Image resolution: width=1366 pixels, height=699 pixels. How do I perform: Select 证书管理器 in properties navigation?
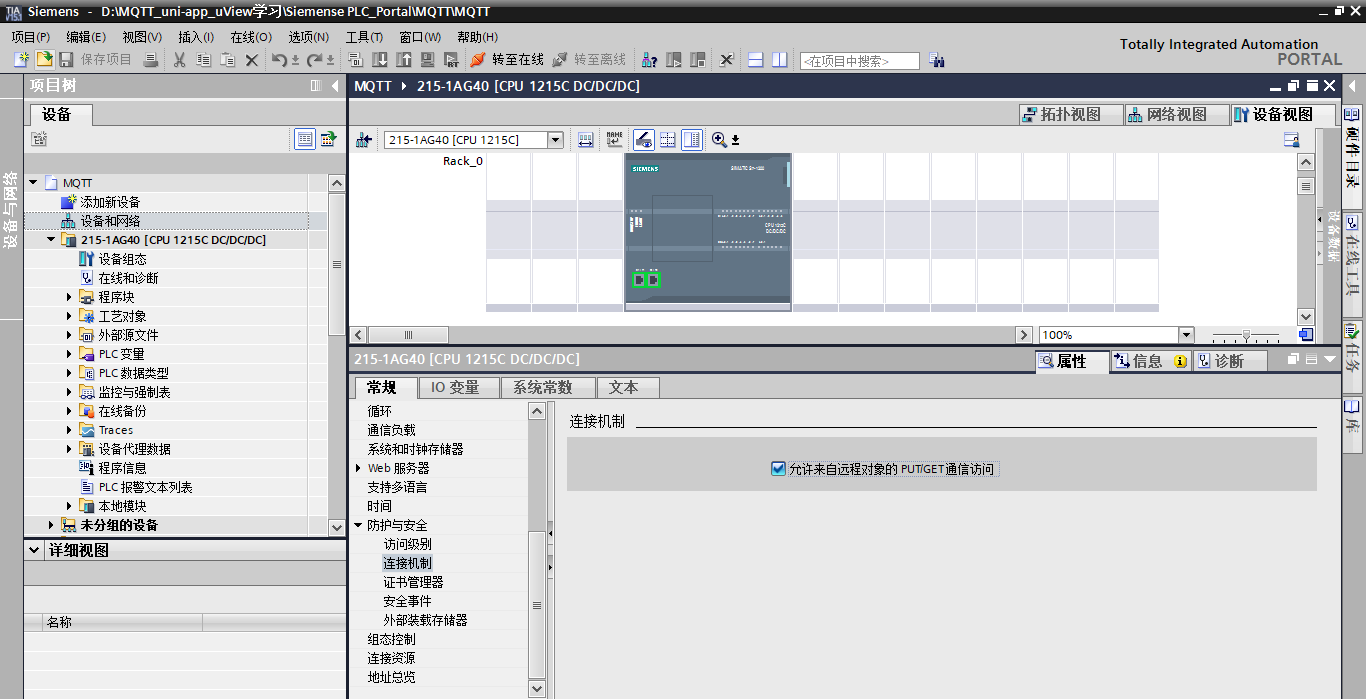pos(413,582)
